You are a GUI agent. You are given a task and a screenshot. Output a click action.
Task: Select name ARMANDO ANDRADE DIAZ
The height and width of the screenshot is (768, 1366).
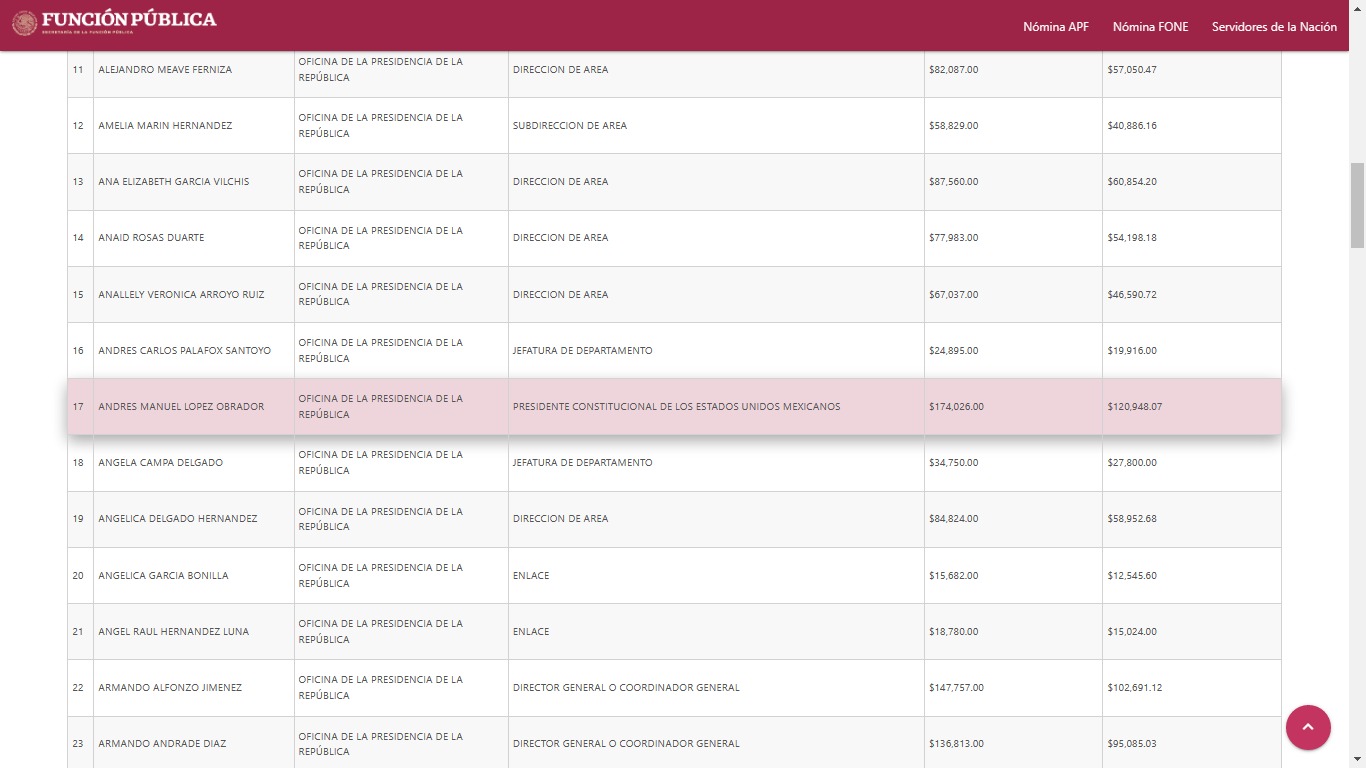[162, 744]
